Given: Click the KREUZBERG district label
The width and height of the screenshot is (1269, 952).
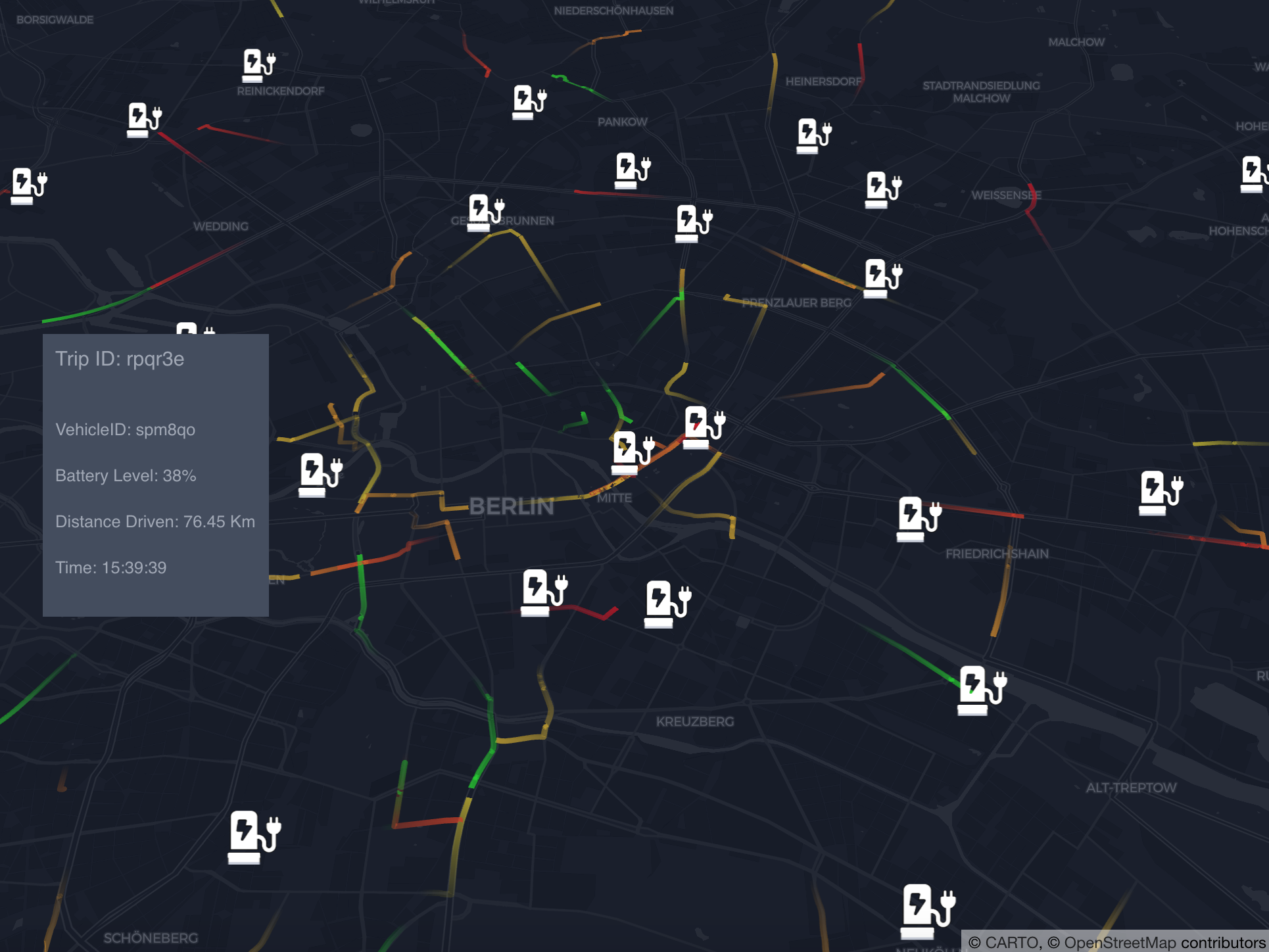Looking at the screenshot, I should click(x=694, y=721).
